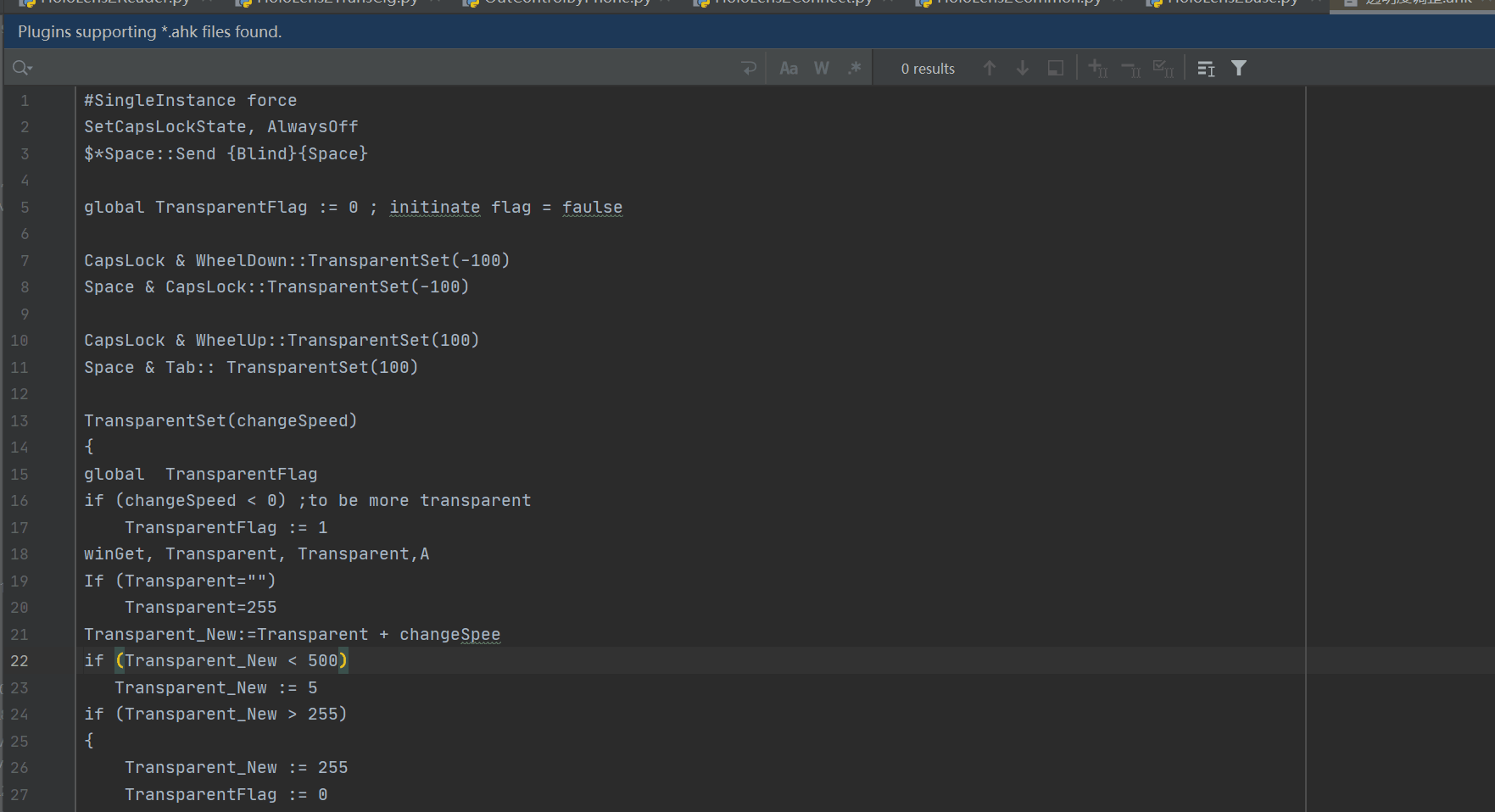Screen dimensions: 1495x812
Task: Click opening brace on line 14
Action: 89,447
